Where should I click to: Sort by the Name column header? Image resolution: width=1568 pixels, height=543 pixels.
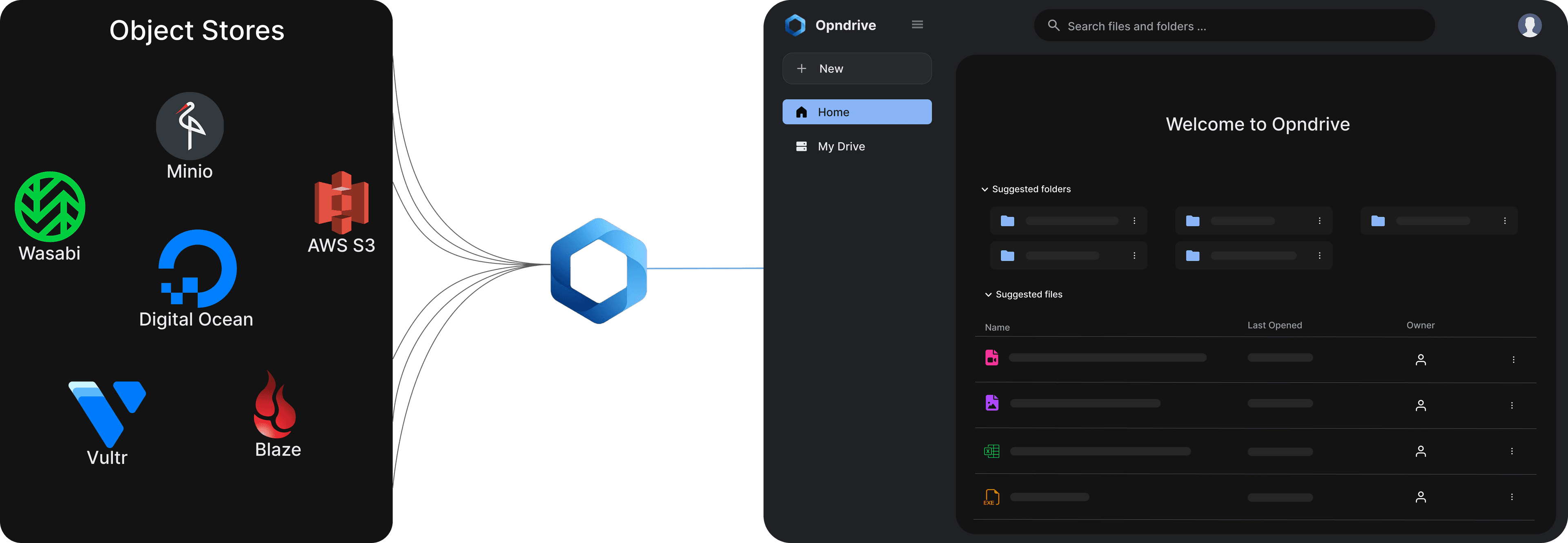click(x=997, y=327)
